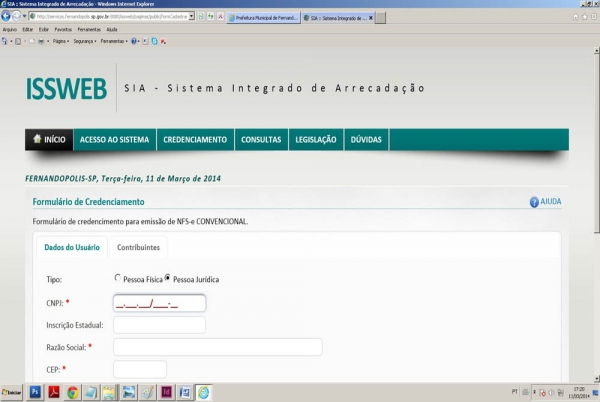Screen dimensions: 600x402
Task: Click the help icon beside AJUDA
Action: pos(534,202)
